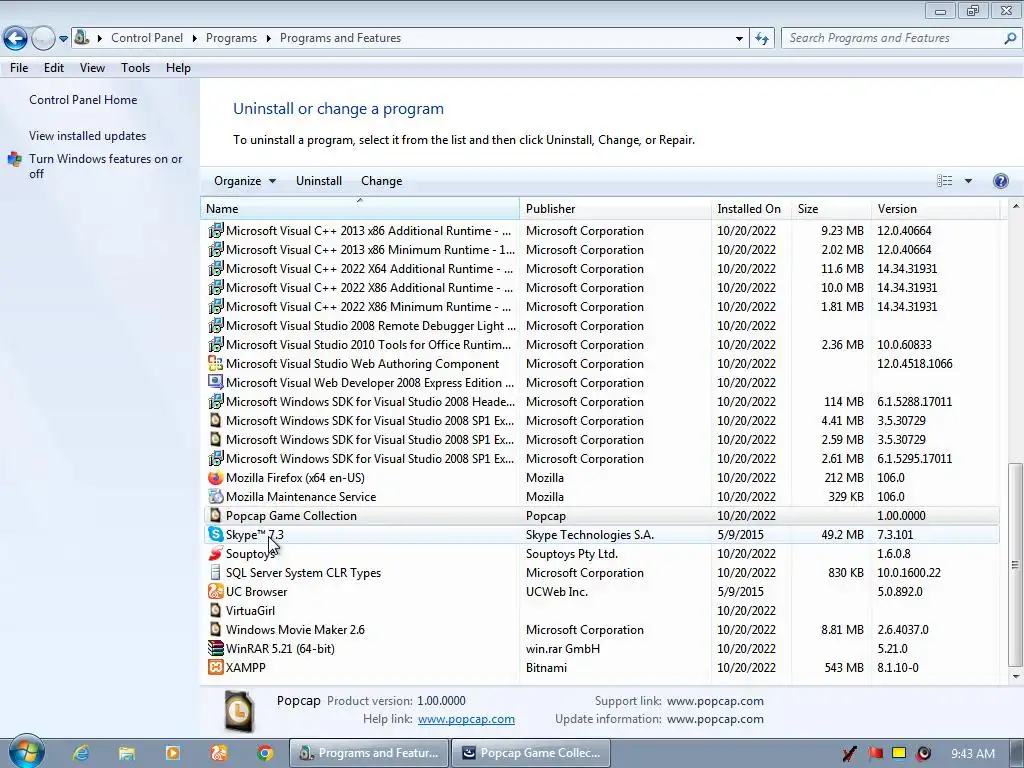Click the UC Browser icon in list
Screen dimensions: 1024x768
click(215, 591)
